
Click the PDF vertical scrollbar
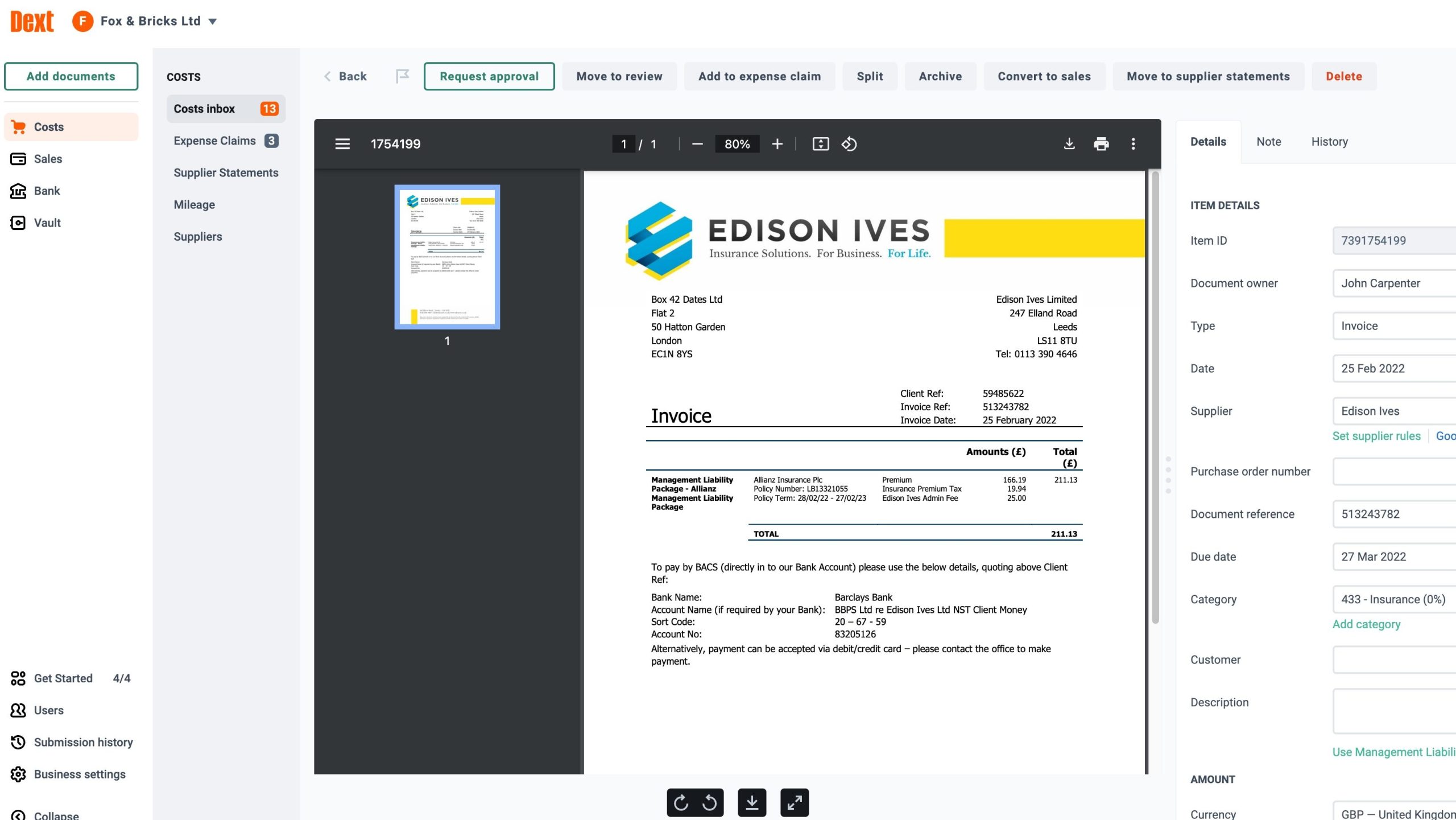(x=1155, y=398)
